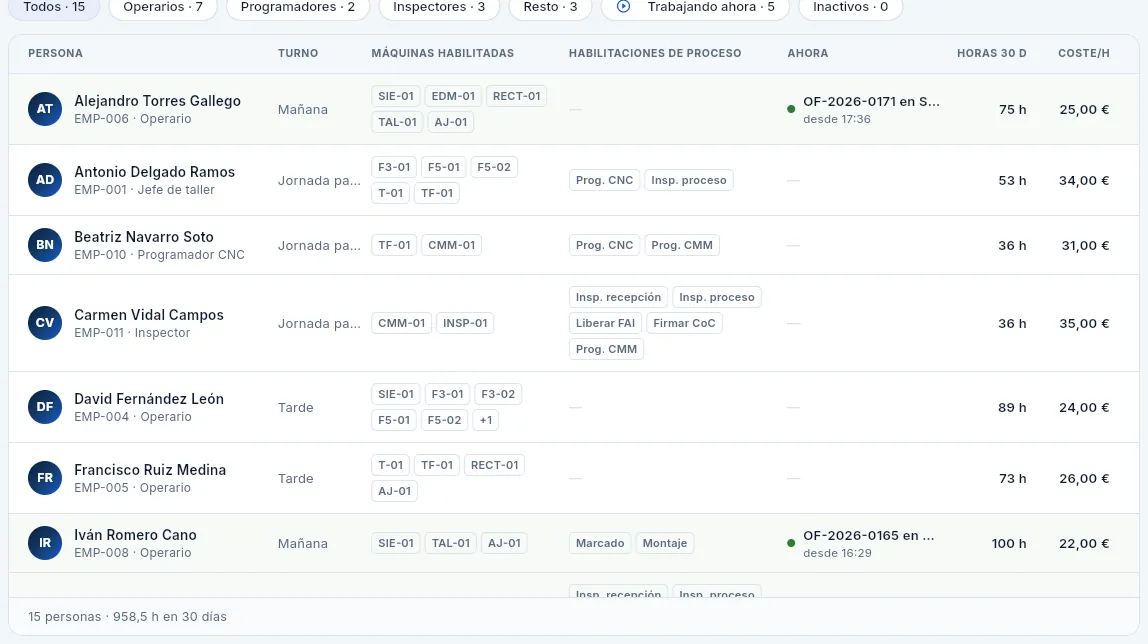Switch to the Programadores filter
The width and height of the screenshot is (1148, 644).
point(298,7)
